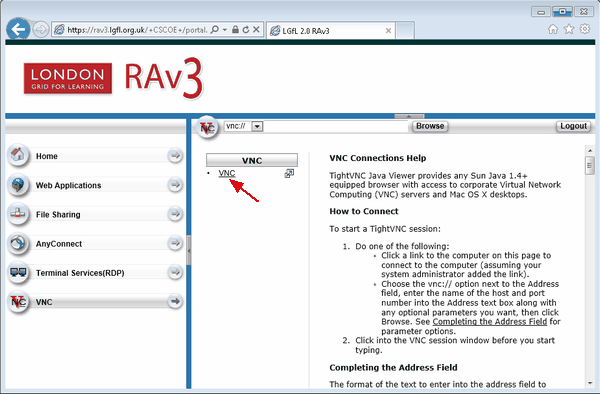Click the arrow next to File Sharing
Viewport: 600px width, 394px height.
pos(175,214)
